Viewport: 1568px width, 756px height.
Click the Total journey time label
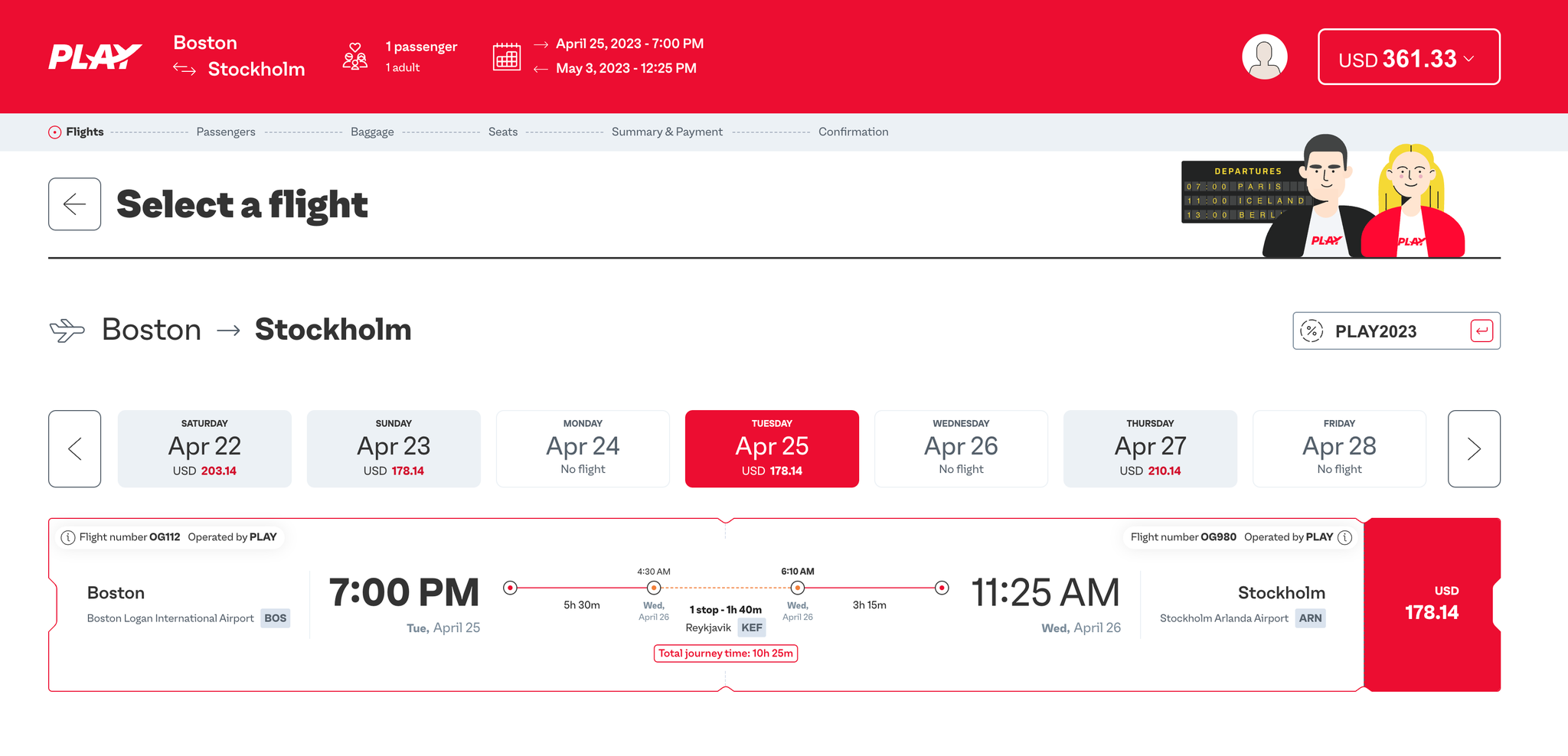point(725,653)
